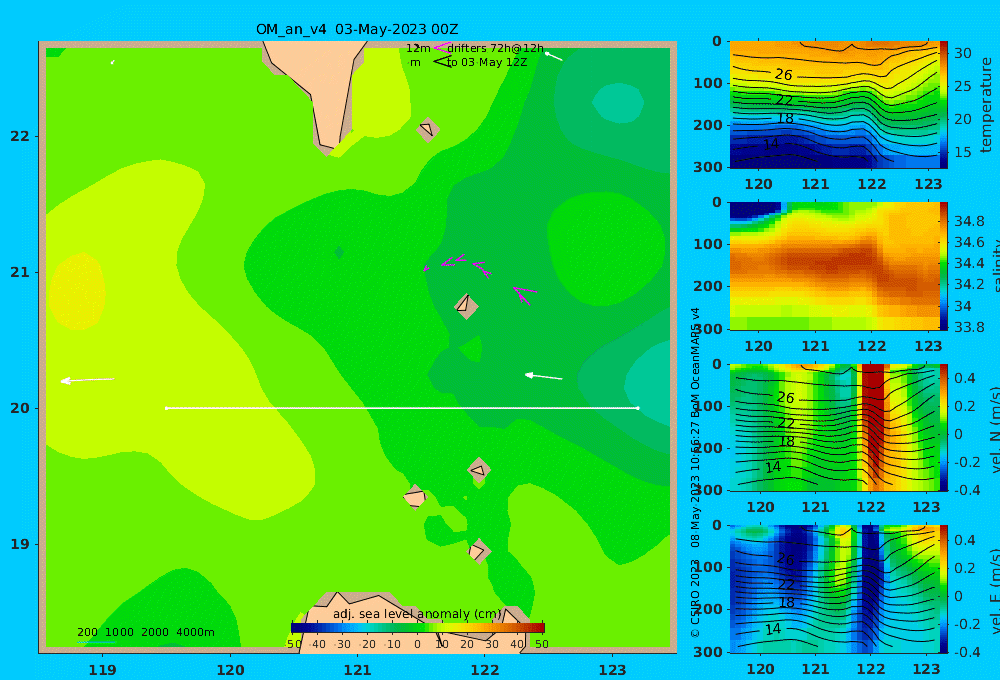Image resolution: width=1000 pixels, height=680 pixels.
Task: Click the 'salinity' colorbar axis label
Action: tap(995, 266)
